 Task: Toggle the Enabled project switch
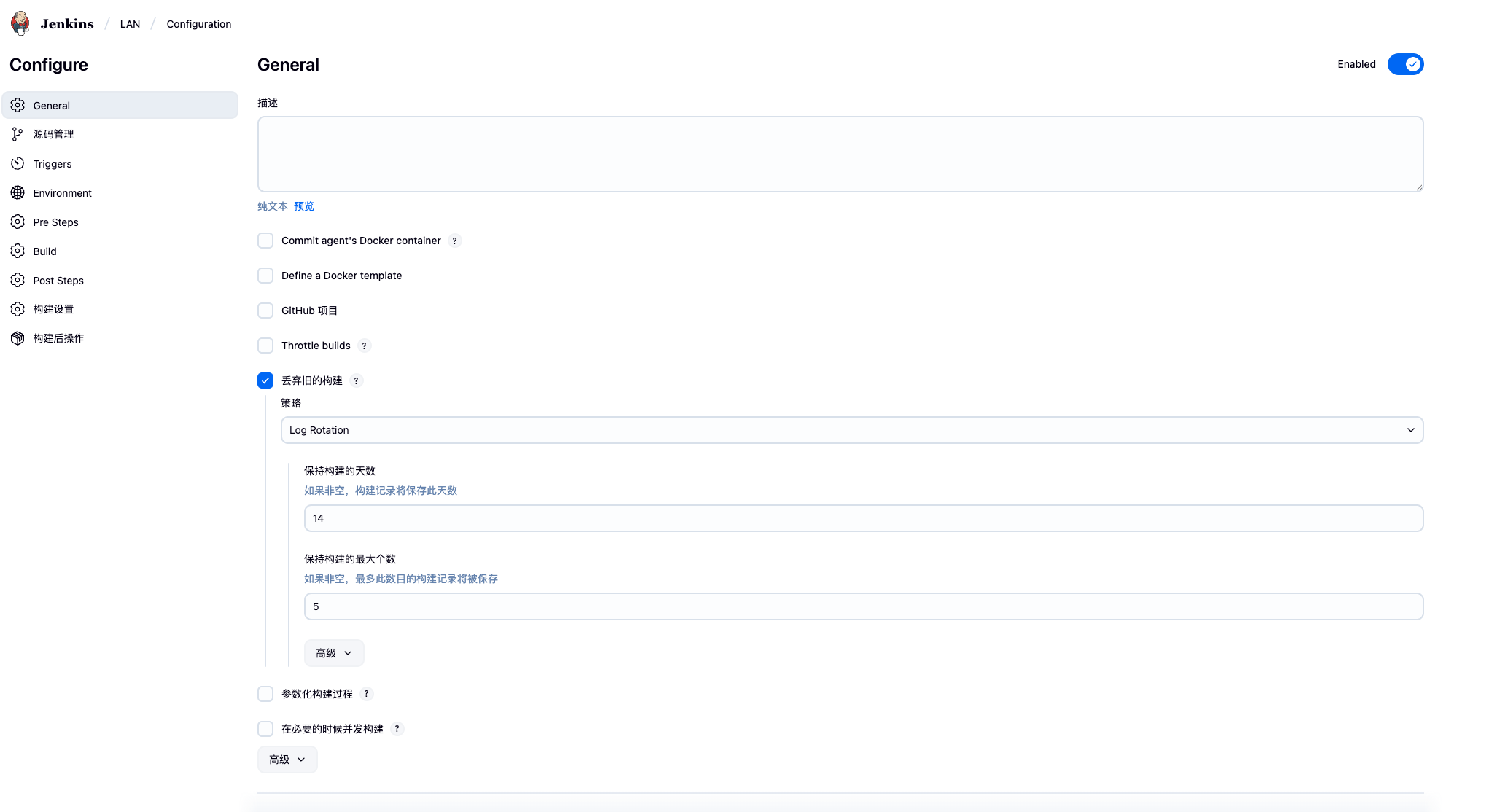coord(1405,64)
